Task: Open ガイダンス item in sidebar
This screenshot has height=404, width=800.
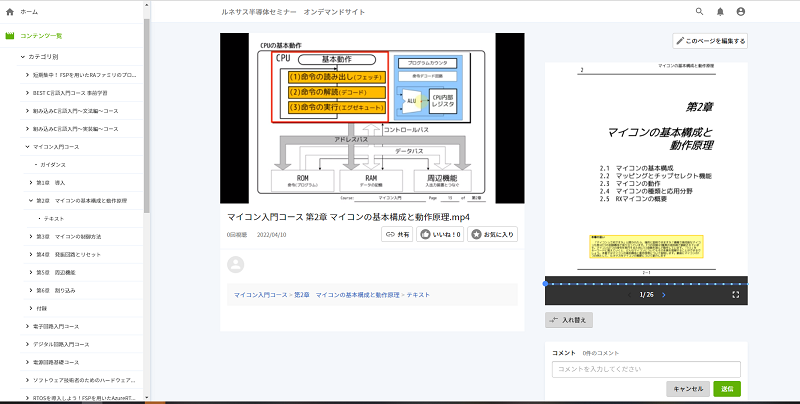Action: [53, 165]
